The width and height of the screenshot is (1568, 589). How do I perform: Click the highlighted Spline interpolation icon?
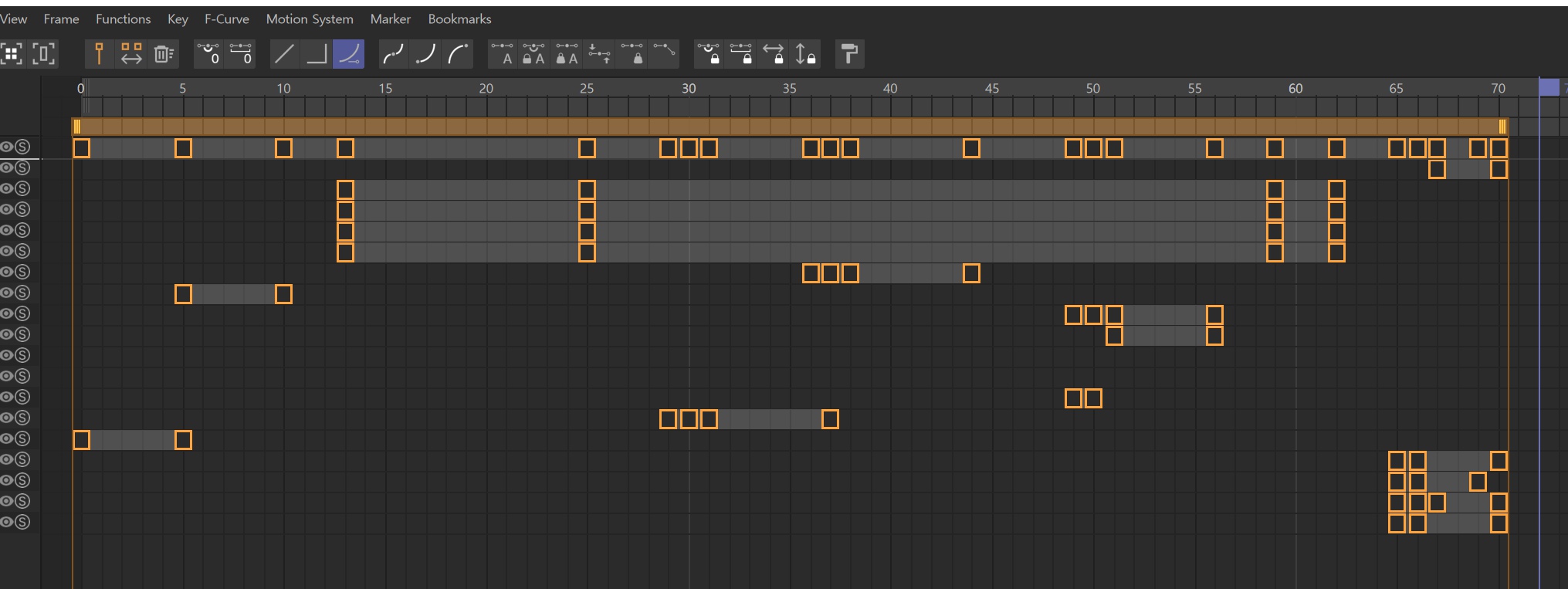point(348,54)
